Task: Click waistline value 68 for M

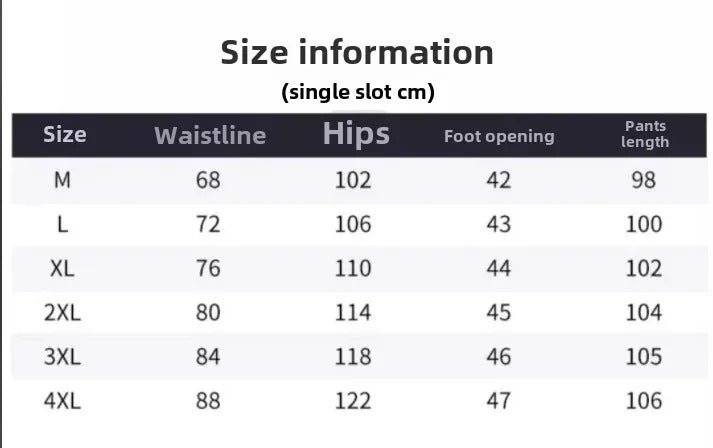Action: click(208, 180)
